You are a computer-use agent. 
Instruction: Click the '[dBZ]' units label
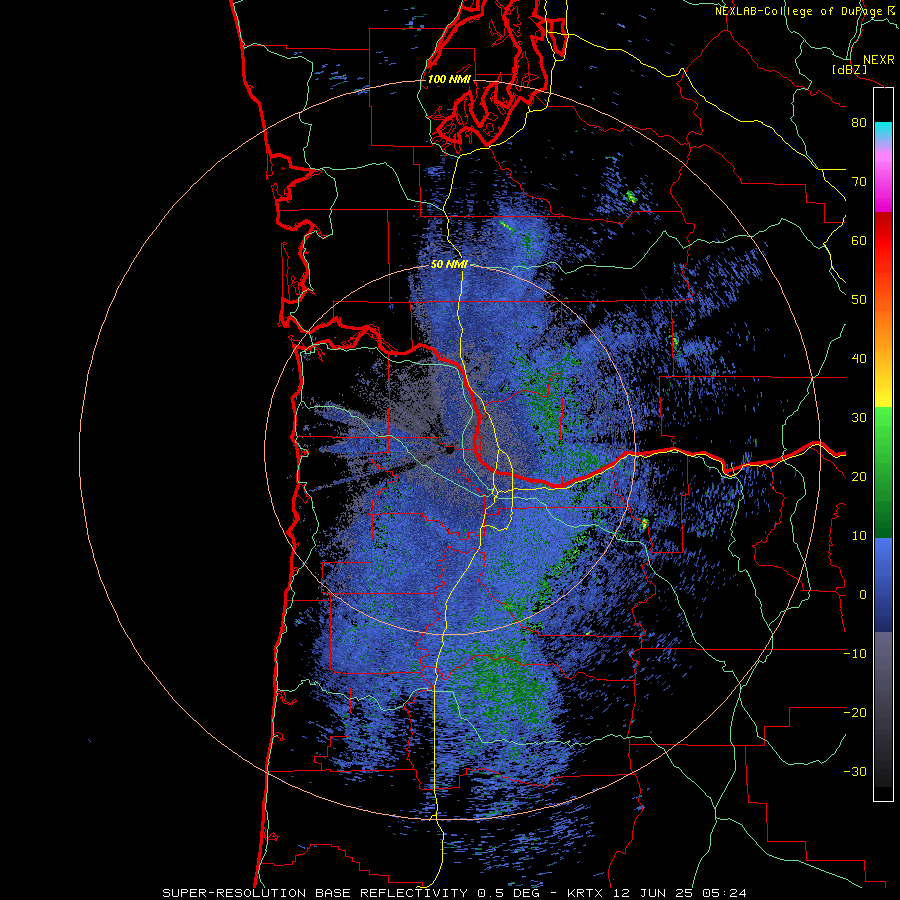[x=849, y=69]
